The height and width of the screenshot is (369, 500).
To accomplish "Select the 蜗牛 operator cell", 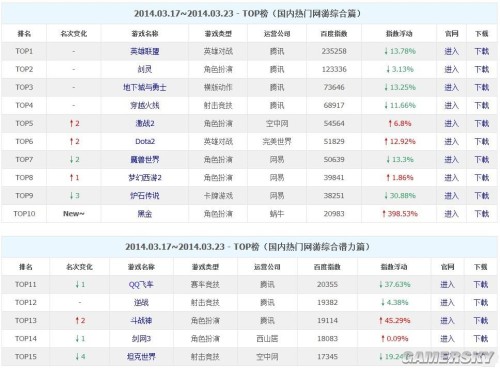I will click(277, 214).
